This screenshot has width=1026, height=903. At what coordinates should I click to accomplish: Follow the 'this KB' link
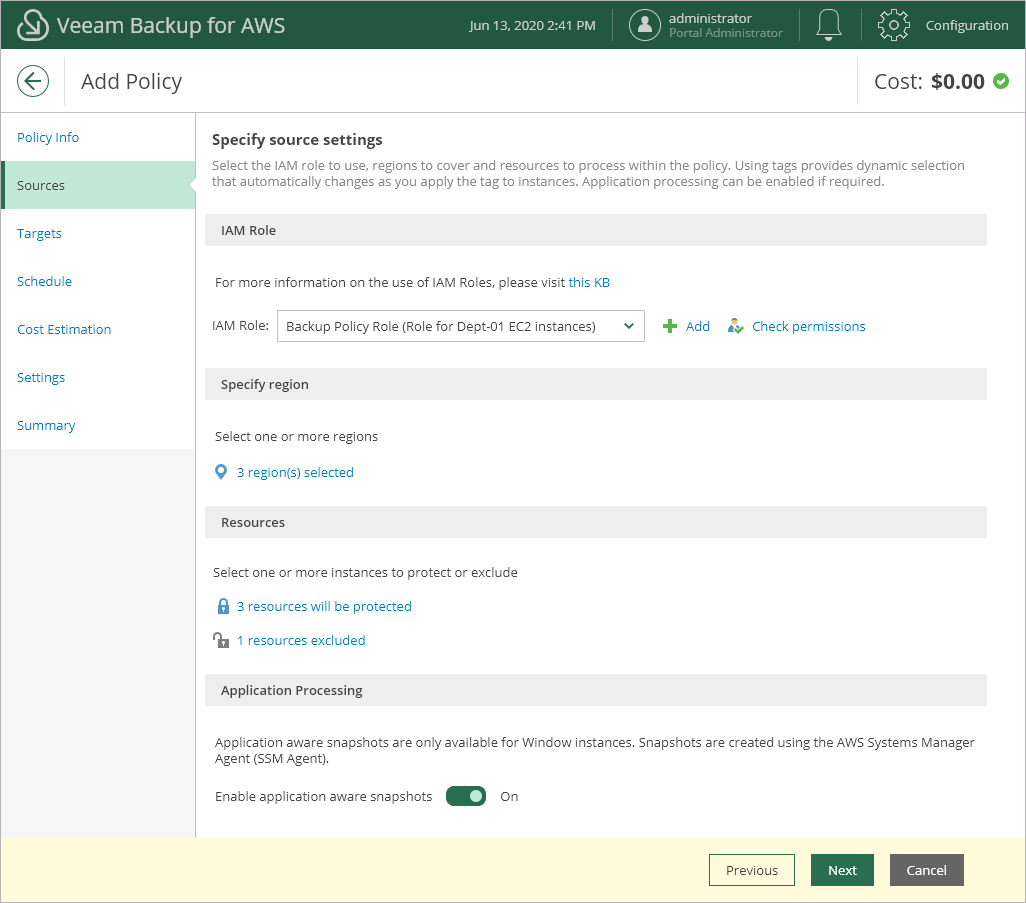pos(589,282)
